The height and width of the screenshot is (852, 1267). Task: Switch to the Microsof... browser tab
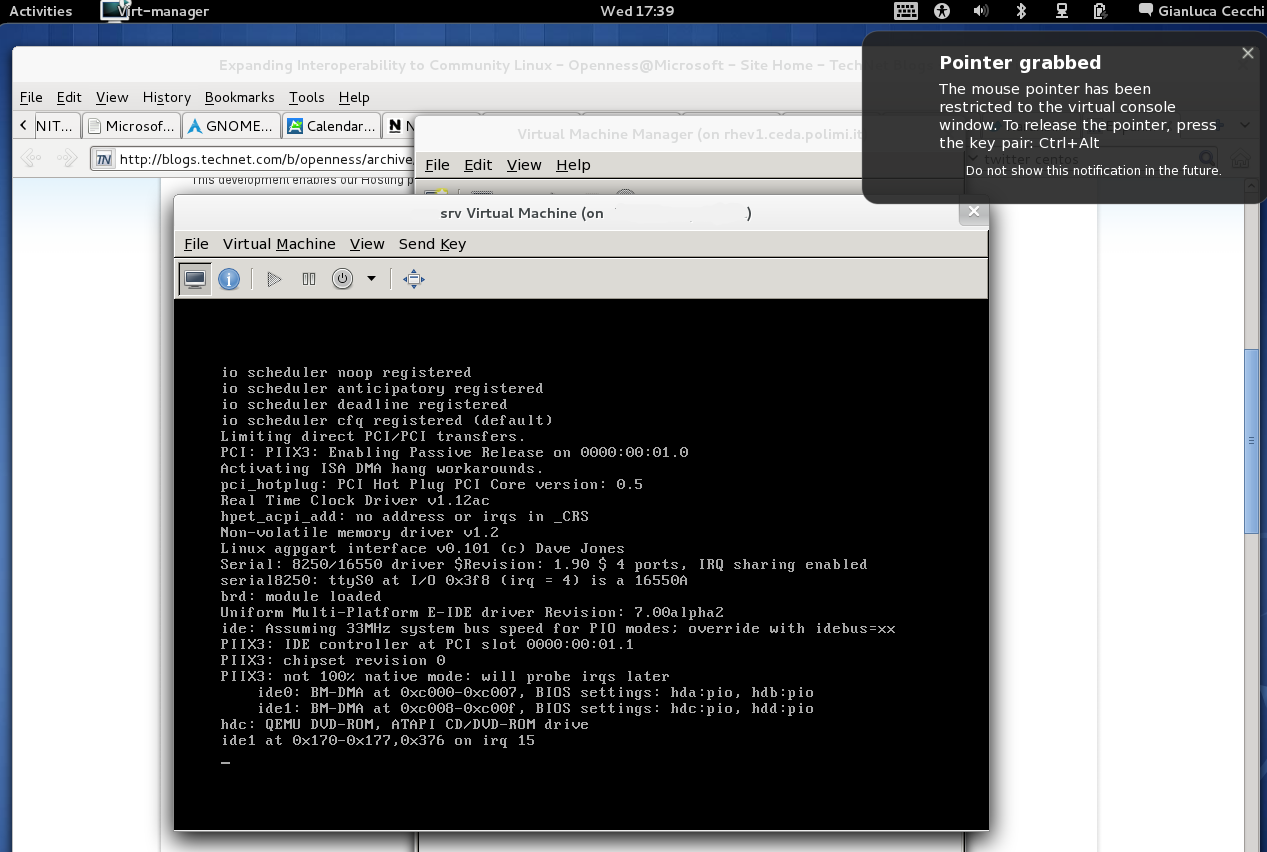[x=132, y=126]
